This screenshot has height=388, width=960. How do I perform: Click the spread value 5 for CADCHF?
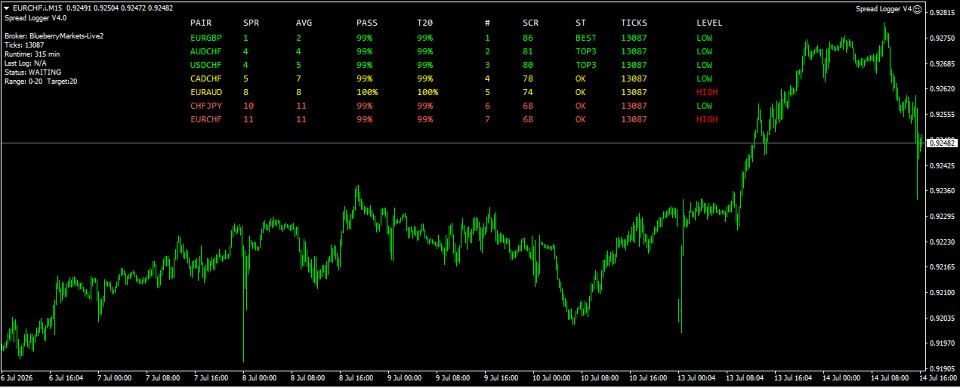click(246, 78)
